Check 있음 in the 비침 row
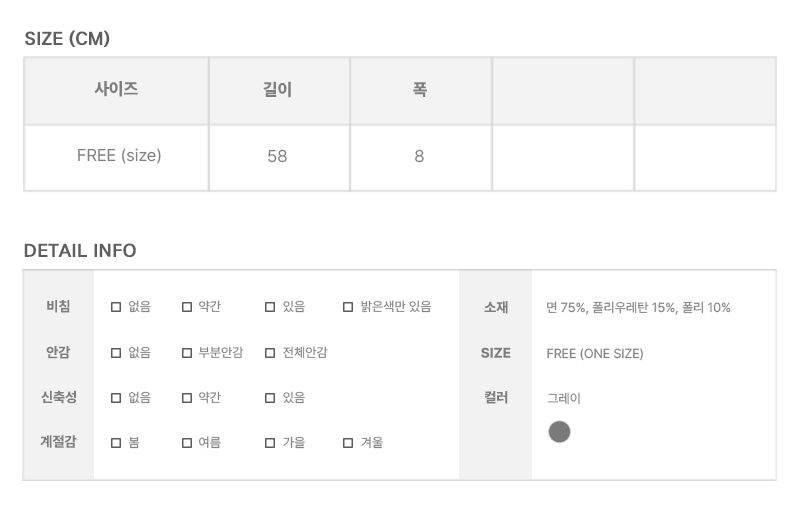The width and height of the screenshot is (800, 529). [x=270, y=307]
